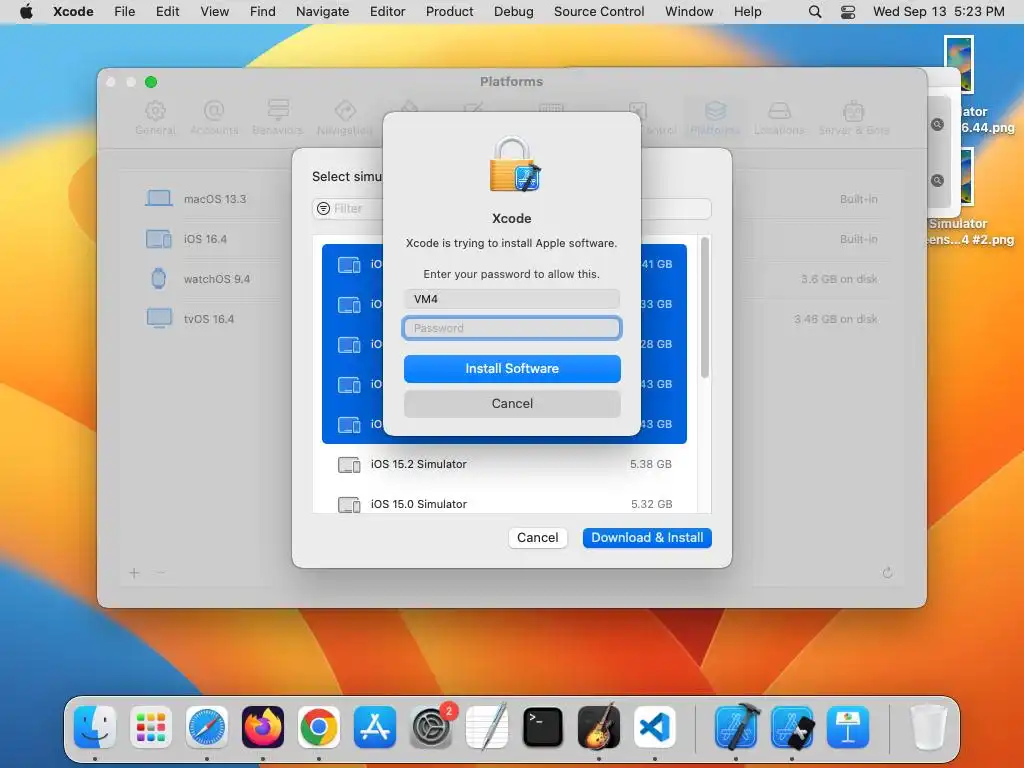Image resolution: width=1024 pixels, height=768 pixels.
Task: Click the filter icon in the Filter field
Action: coord(323,208)
